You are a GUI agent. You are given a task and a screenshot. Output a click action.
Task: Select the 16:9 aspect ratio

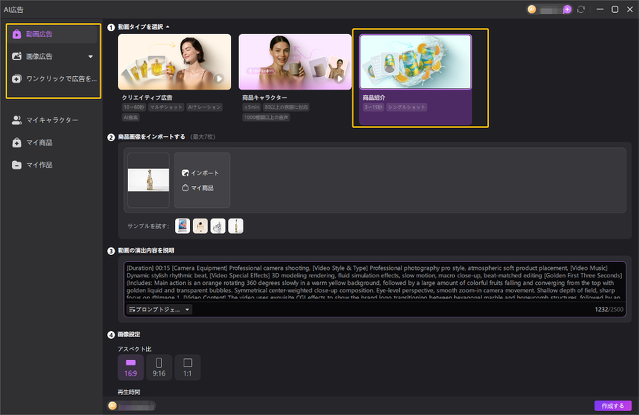pos(131,368)
